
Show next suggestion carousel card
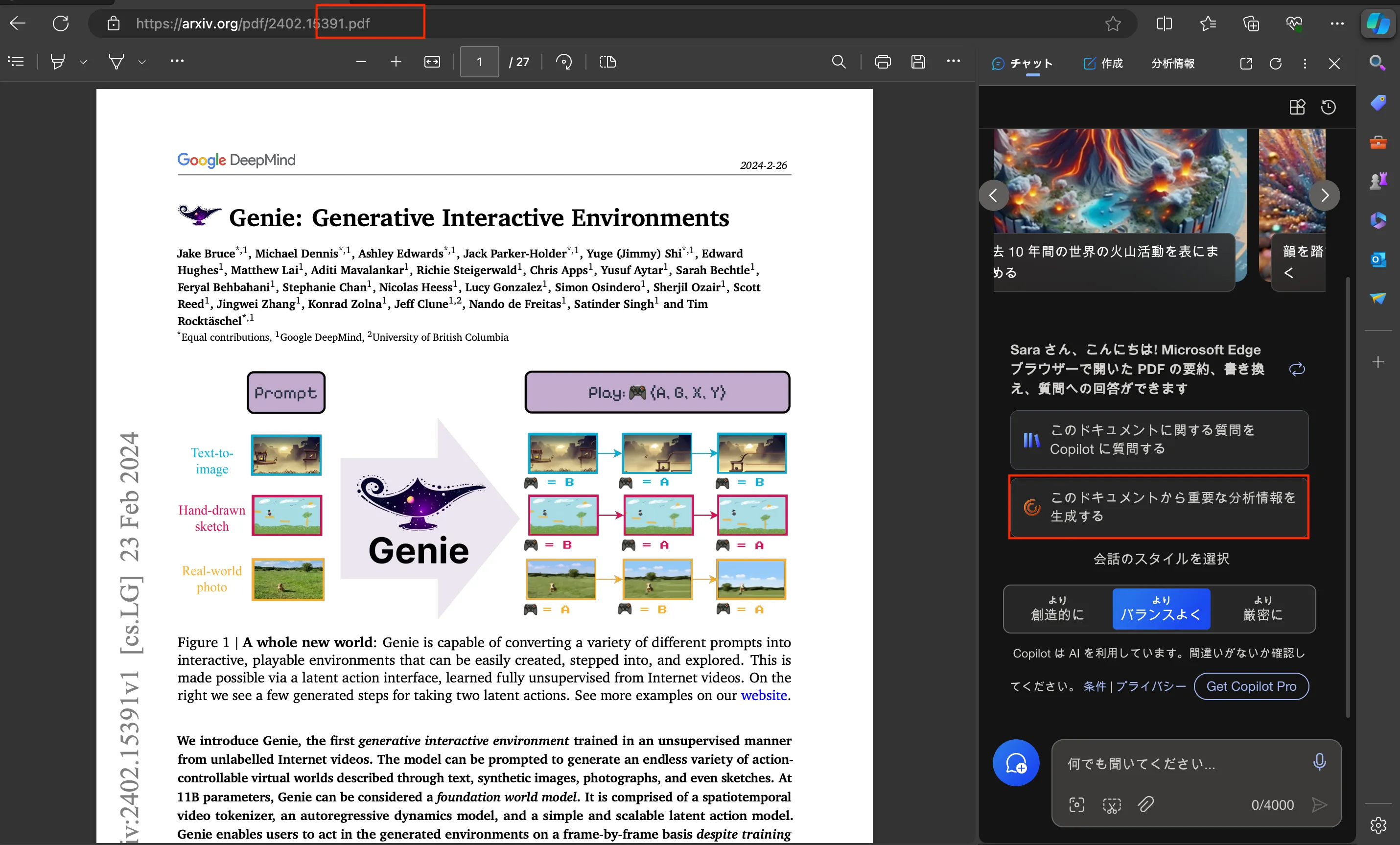[x=1325, y=195]
